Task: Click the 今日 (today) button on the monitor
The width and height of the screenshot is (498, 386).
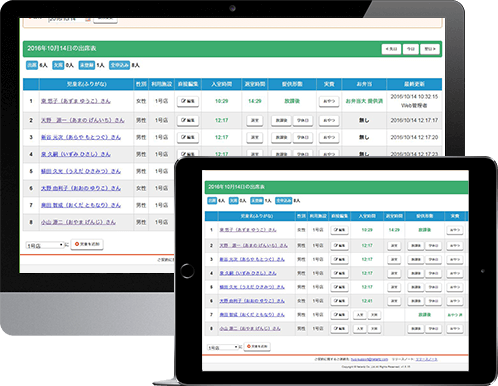Action: click(411, 49)
